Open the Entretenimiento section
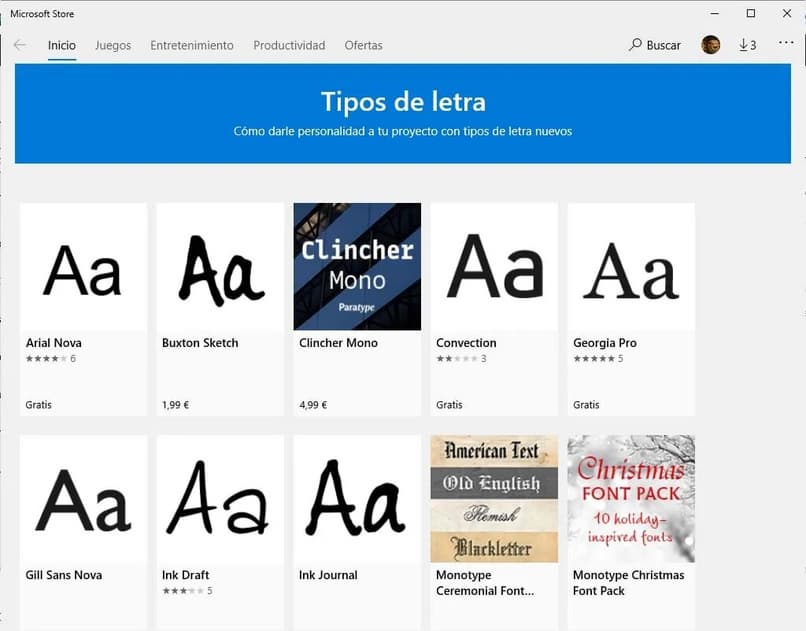Viewport: 806px width, 631px height. [x=191, y=45]
